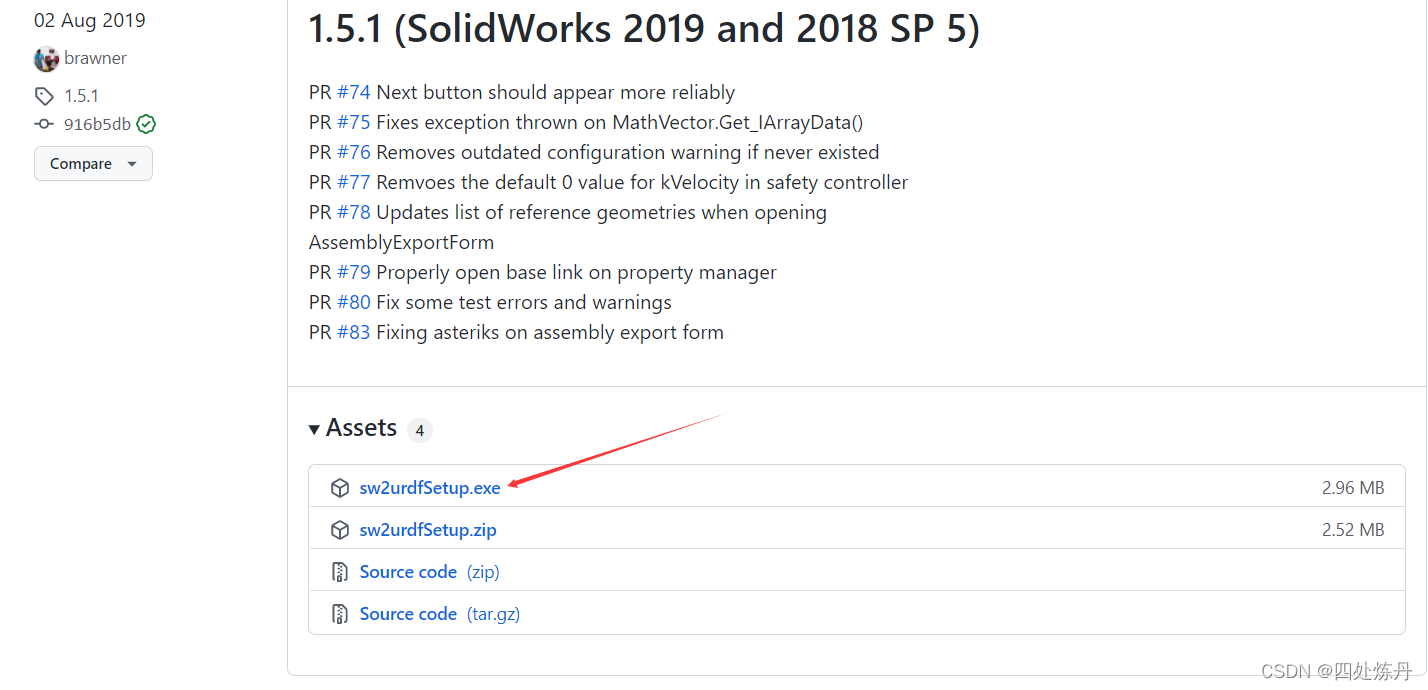Open the brawner author profile link
Image resolution: width=1428 pixels, height=690 pixels.
pos(95,58)
